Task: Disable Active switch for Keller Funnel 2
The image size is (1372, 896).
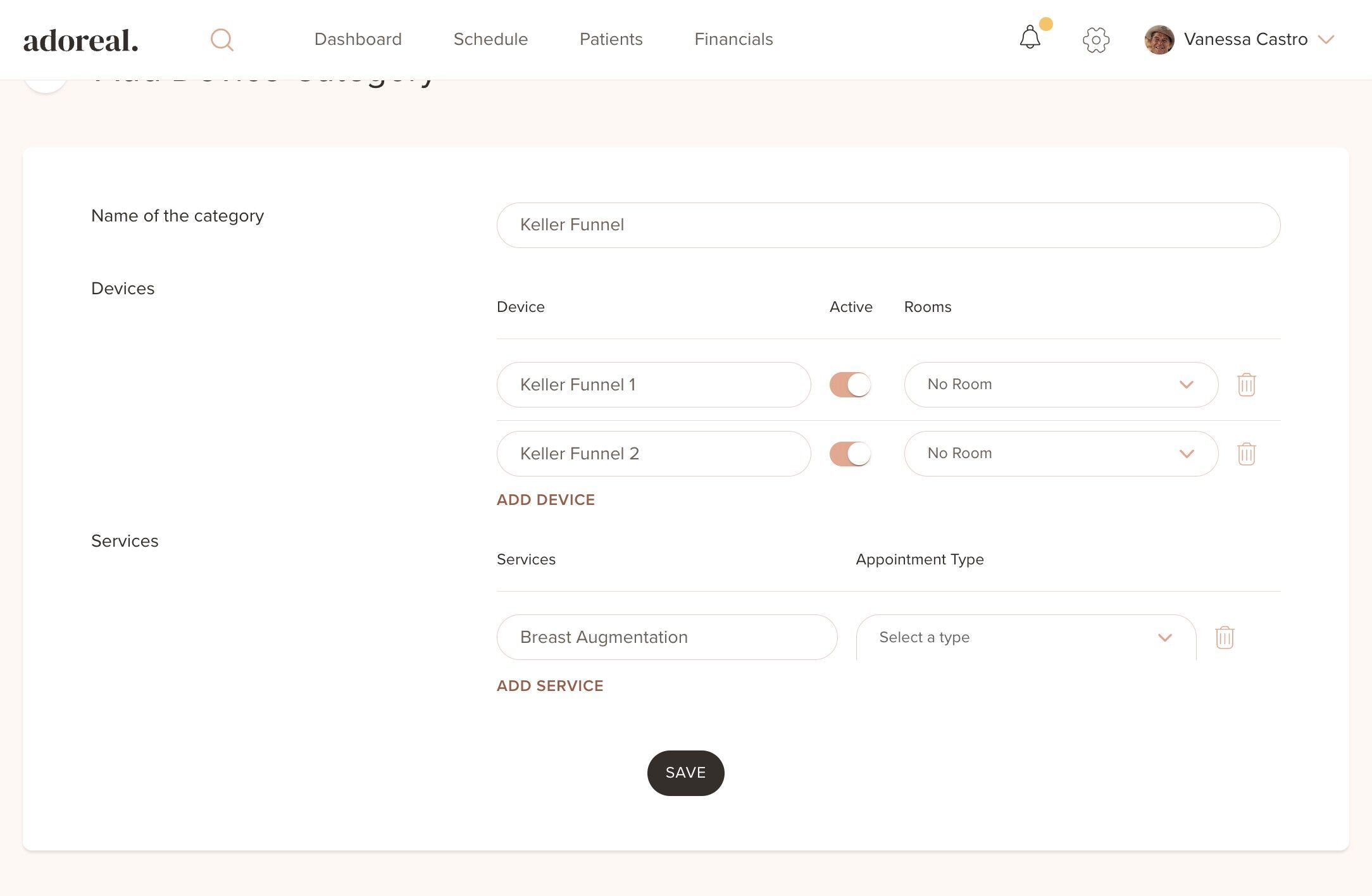Action: point(850,454)
